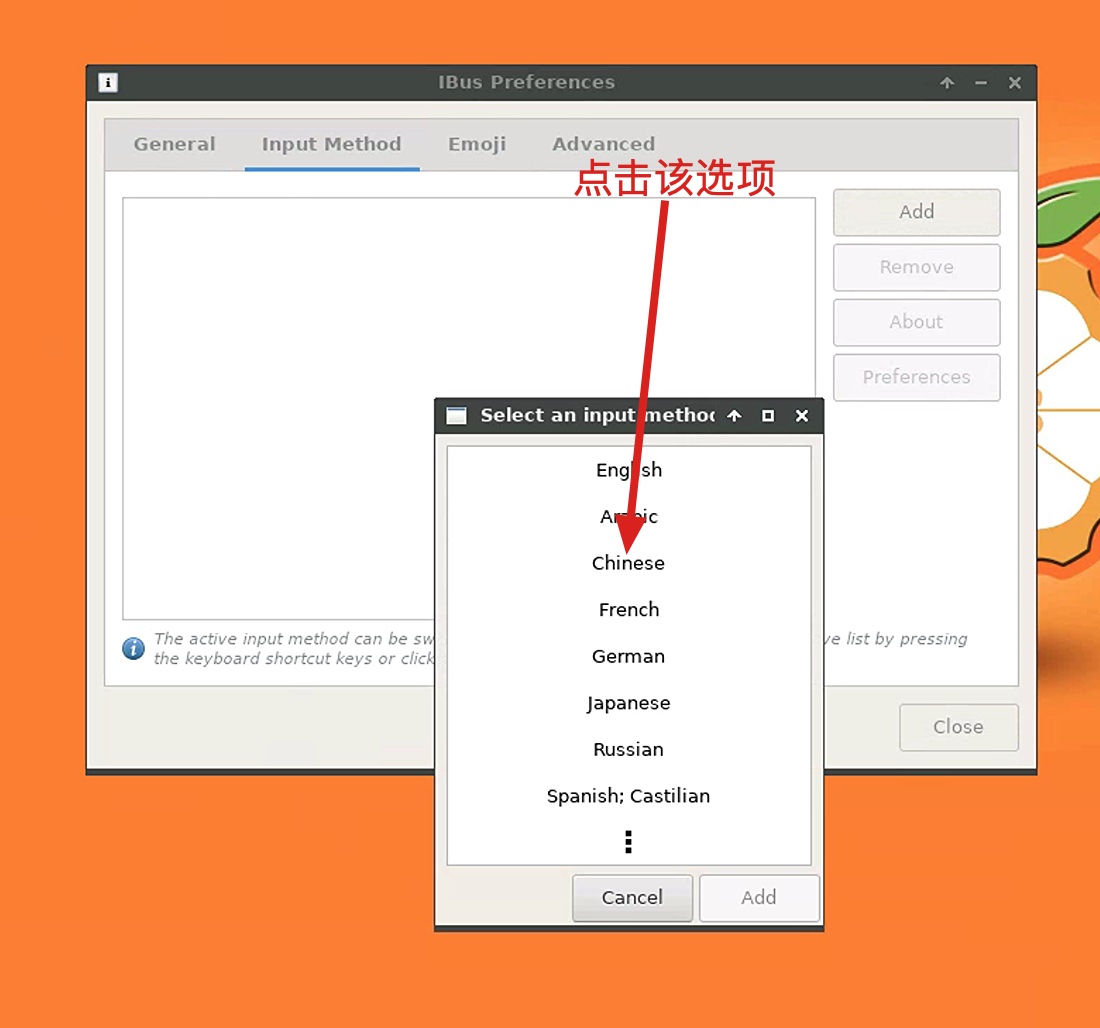This screenshot has height=1028, width=1100.
Task: Click the About button
Action: pos(916,322)
